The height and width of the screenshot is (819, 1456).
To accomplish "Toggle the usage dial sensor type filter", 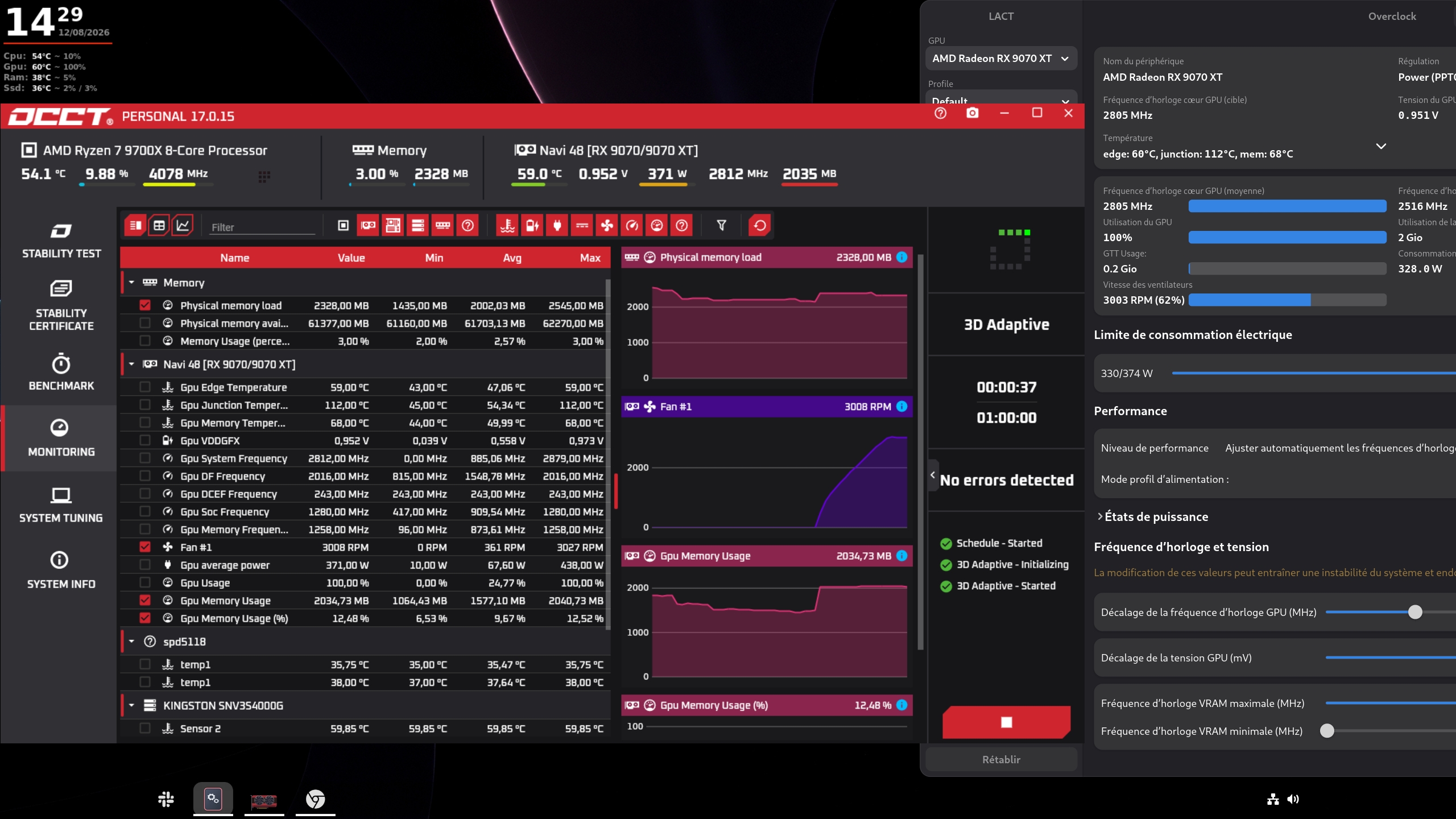I will [x=657, y=226].
